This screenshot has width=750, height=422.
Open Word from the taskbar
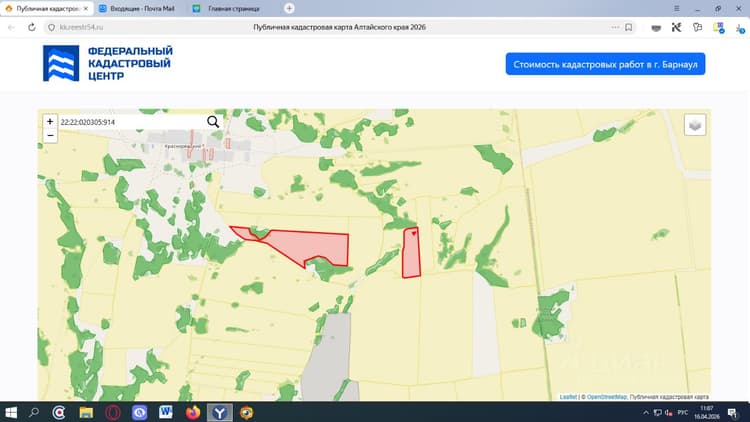pos(165,412)
